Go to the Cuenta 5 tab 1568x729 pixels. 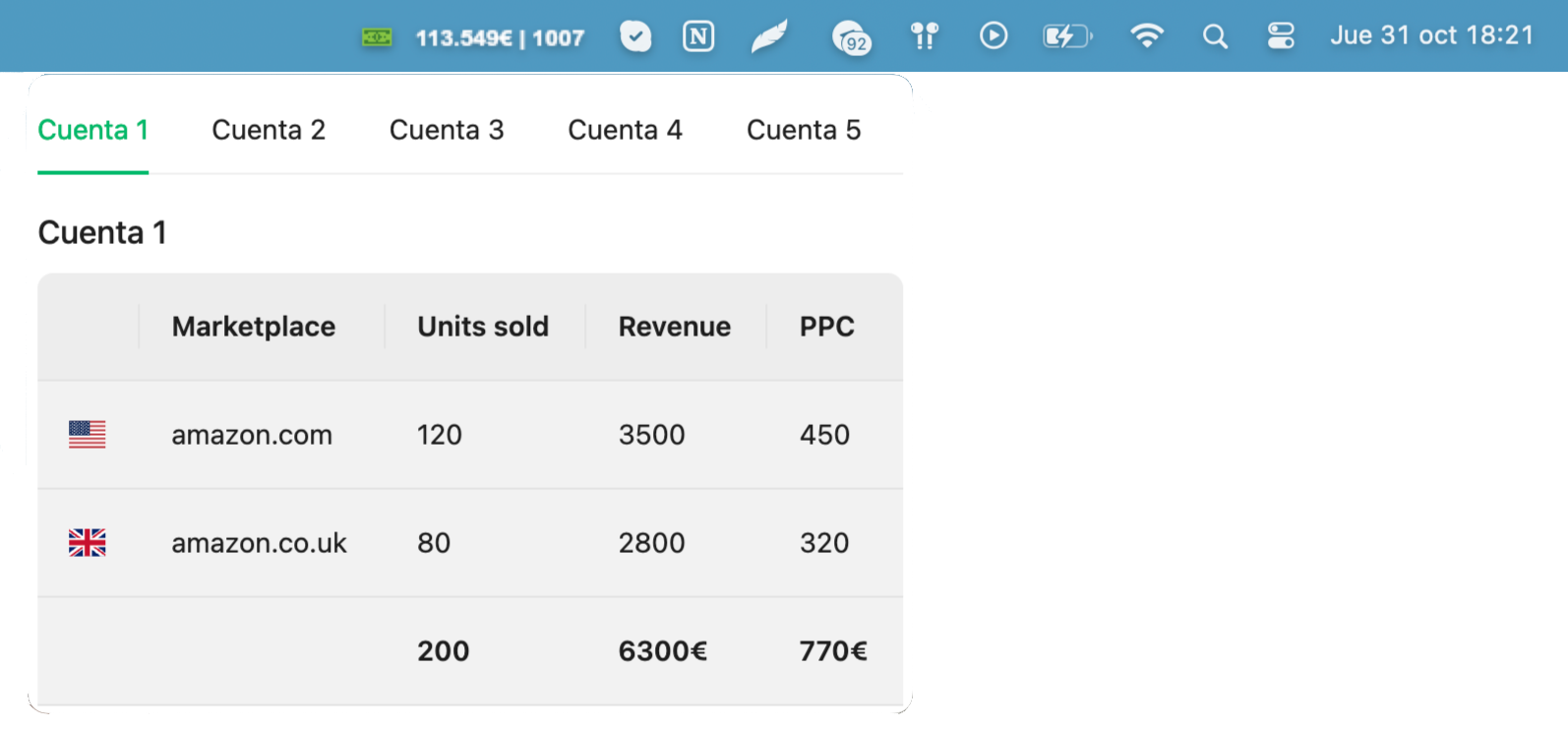(x=804, y=130)
